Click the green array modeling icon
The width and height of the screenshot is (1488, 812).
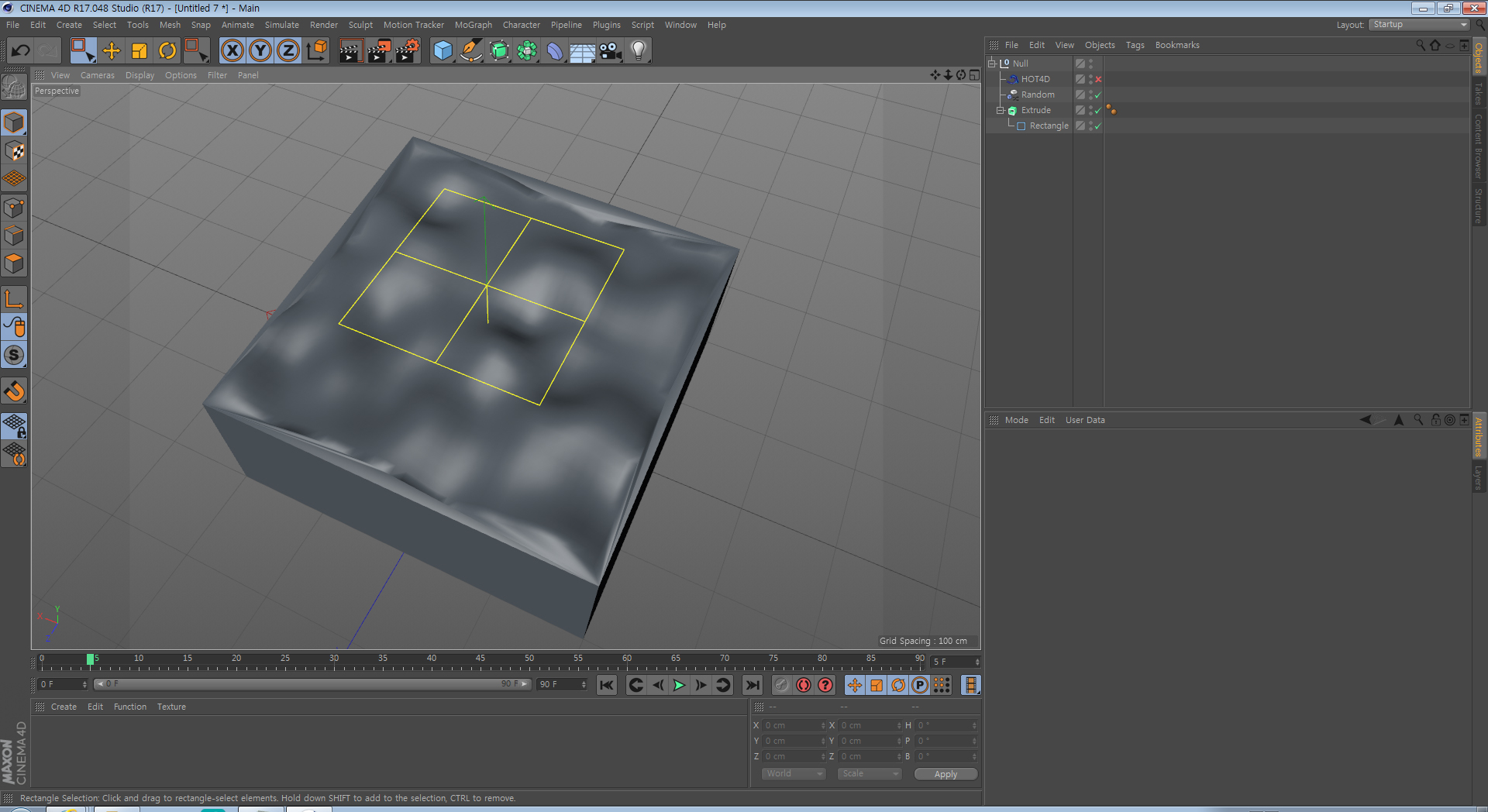click(x=527, y=51)
